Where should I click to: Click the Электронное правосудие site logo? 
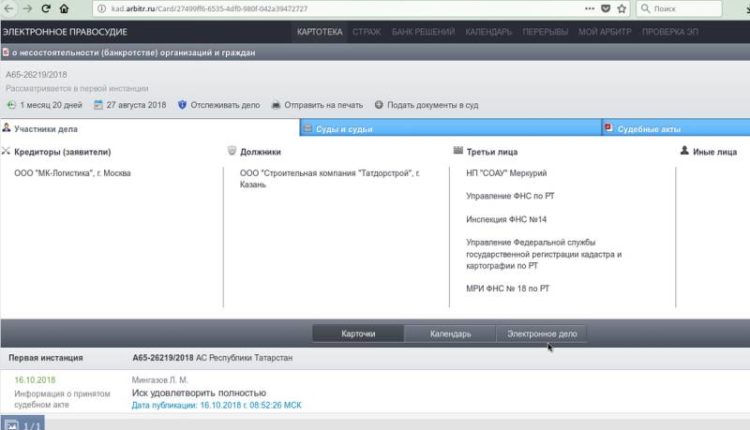pyautogui.click(x=65, y=32)
